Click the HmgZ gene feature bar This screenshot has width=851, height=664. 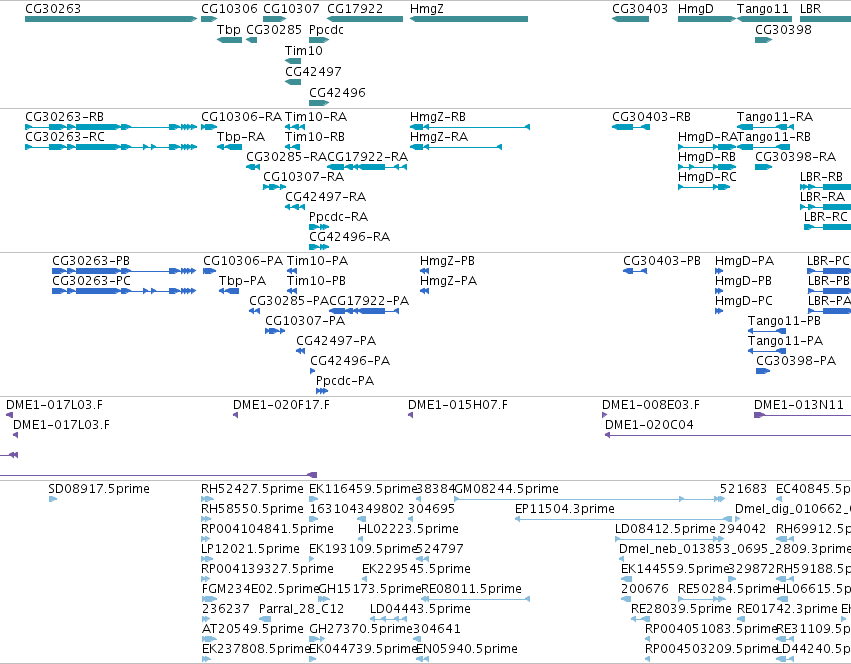point(469,19)
